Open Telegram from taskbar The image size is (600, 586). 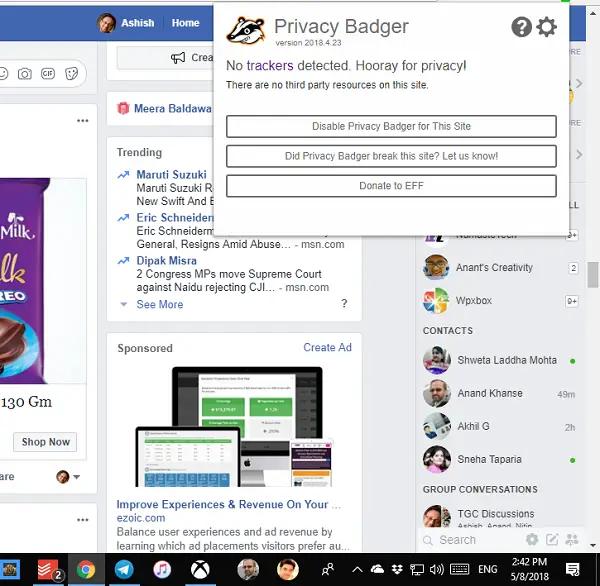pos(124,570)
